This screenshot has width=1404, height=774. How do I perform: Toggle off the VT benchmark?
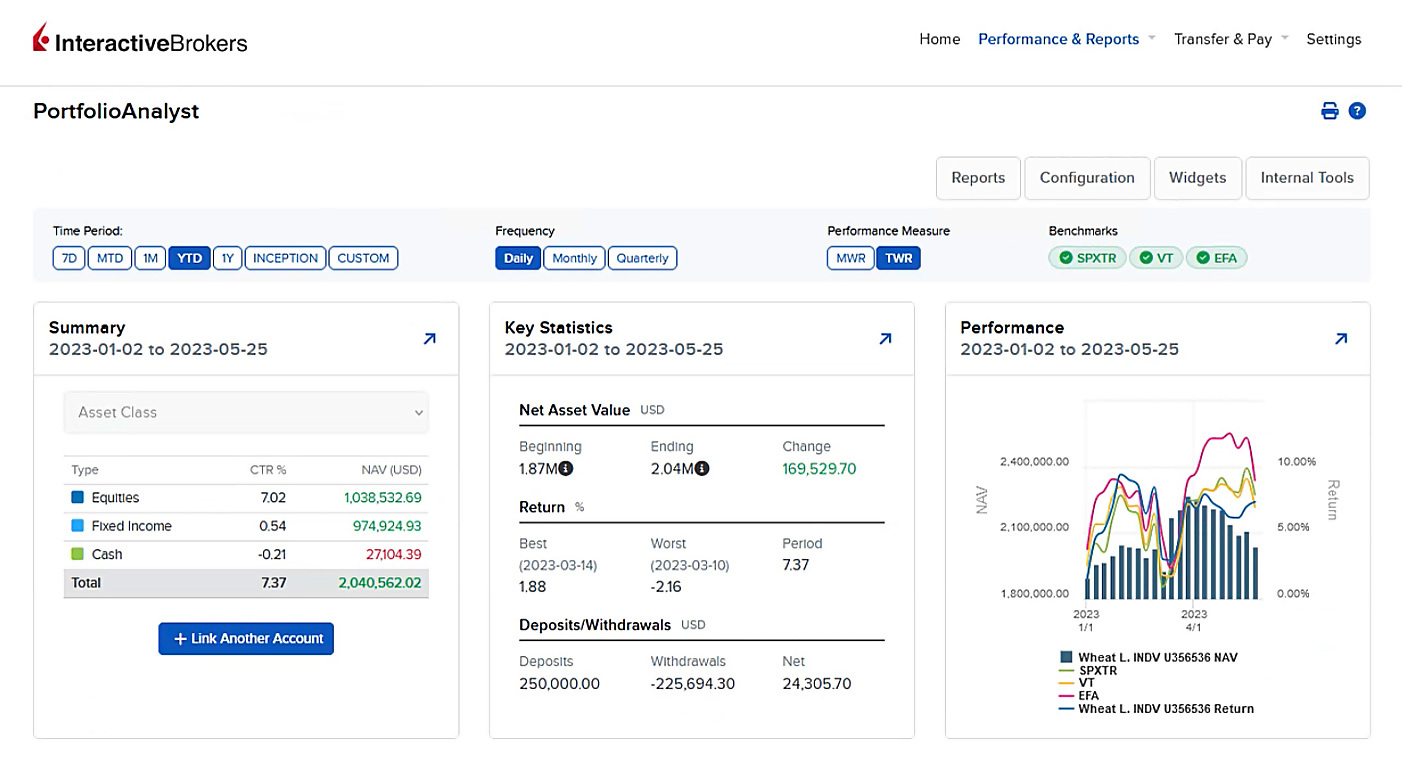[x=1156, y=257]
